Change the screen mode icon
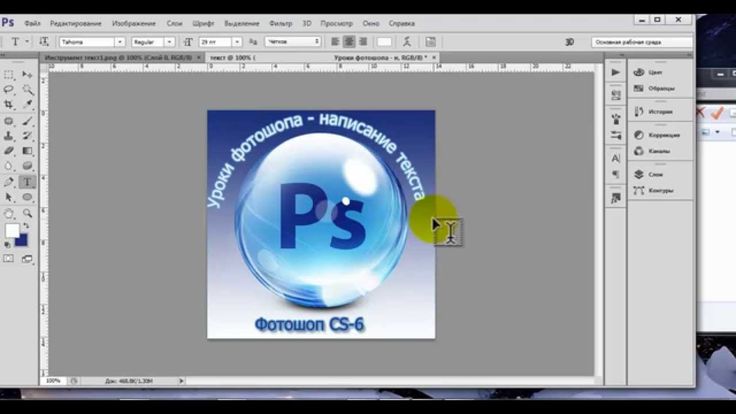Viewport: 736px width, 414px height. [x=27, y=259]
